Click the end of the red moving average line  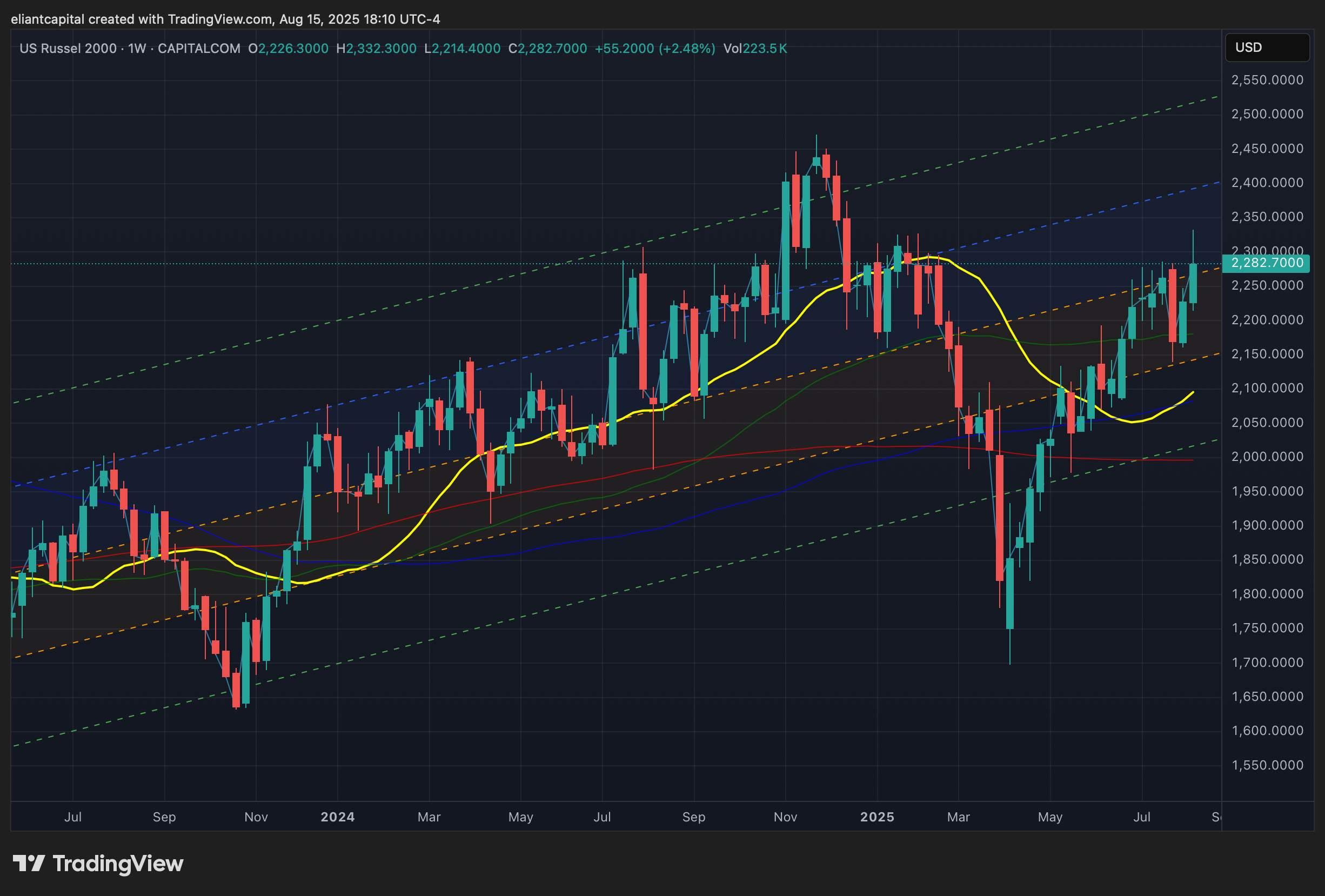1192,460
